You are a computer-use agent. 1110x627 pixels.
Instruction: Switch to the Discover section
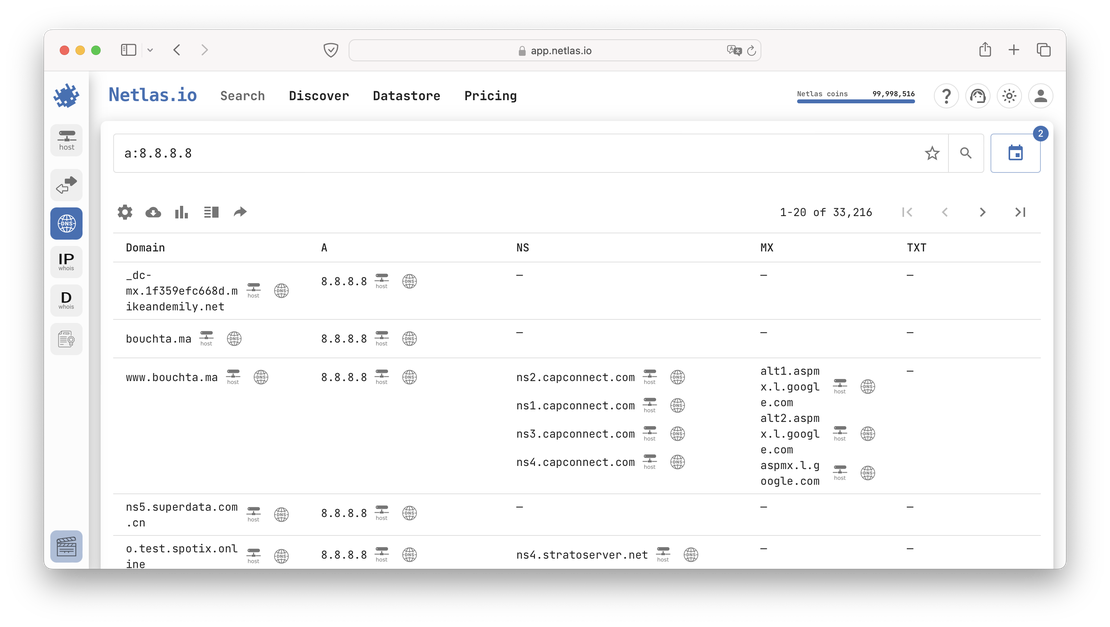319,96
